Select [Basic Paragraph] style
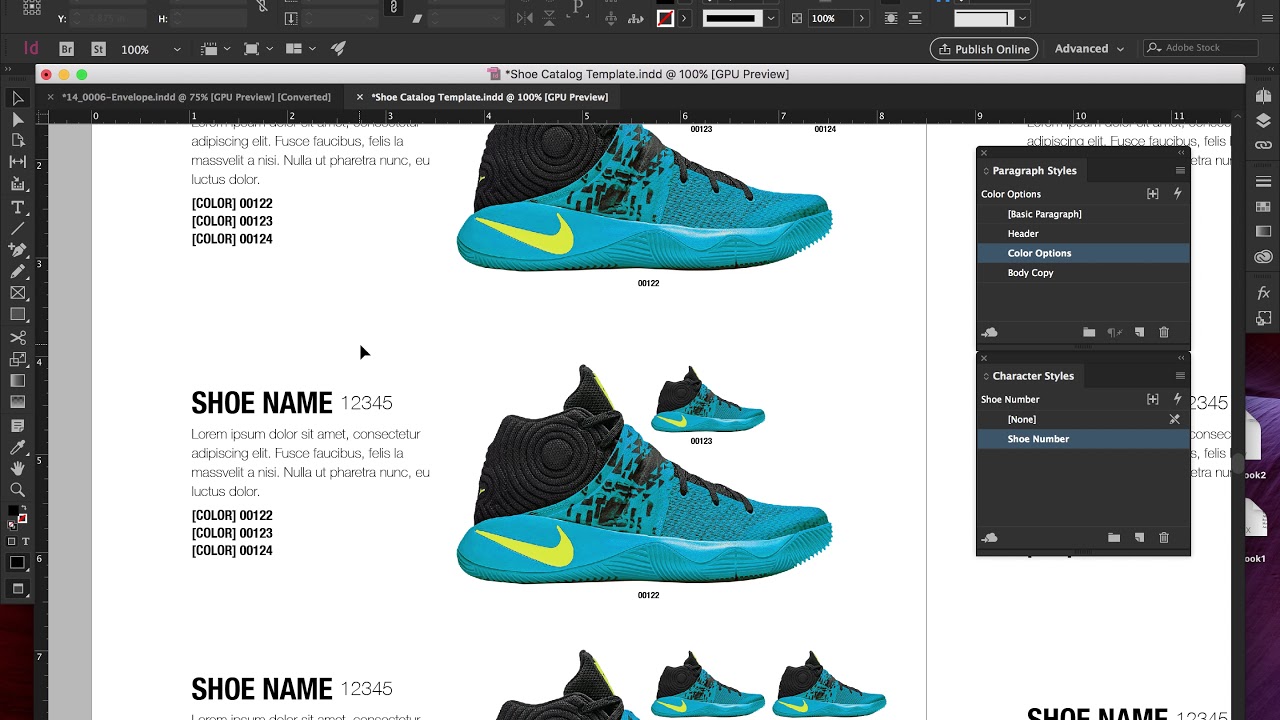The height and width of the screenshot is (720, 1280). tap(1083, 214)
